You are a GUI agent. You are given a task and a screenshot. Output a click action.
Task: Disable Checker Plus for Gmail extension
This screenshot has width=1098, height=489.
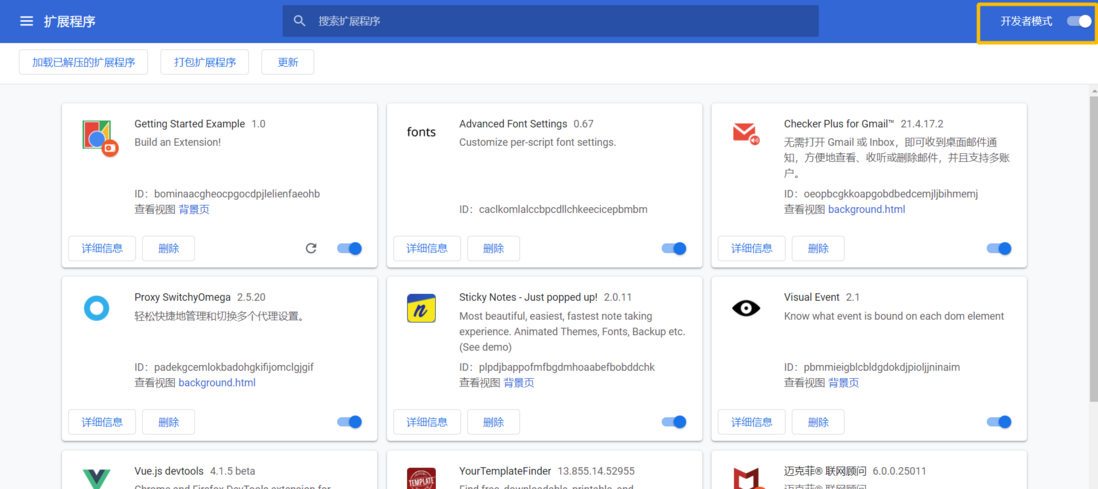tap(999, 248)
